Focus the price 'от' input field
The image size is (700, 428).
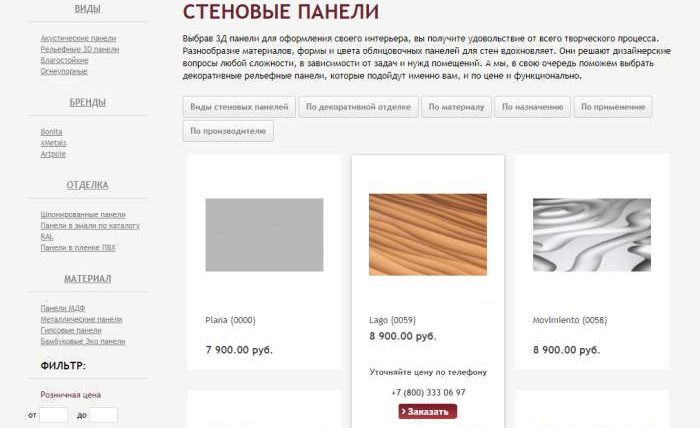[54, 415]
